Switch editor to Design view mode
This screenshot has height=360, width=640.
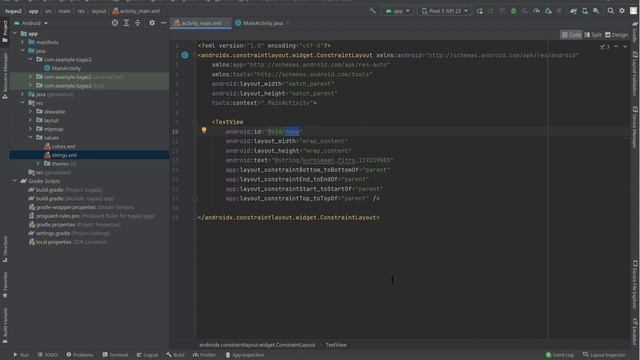click(616, 35)
